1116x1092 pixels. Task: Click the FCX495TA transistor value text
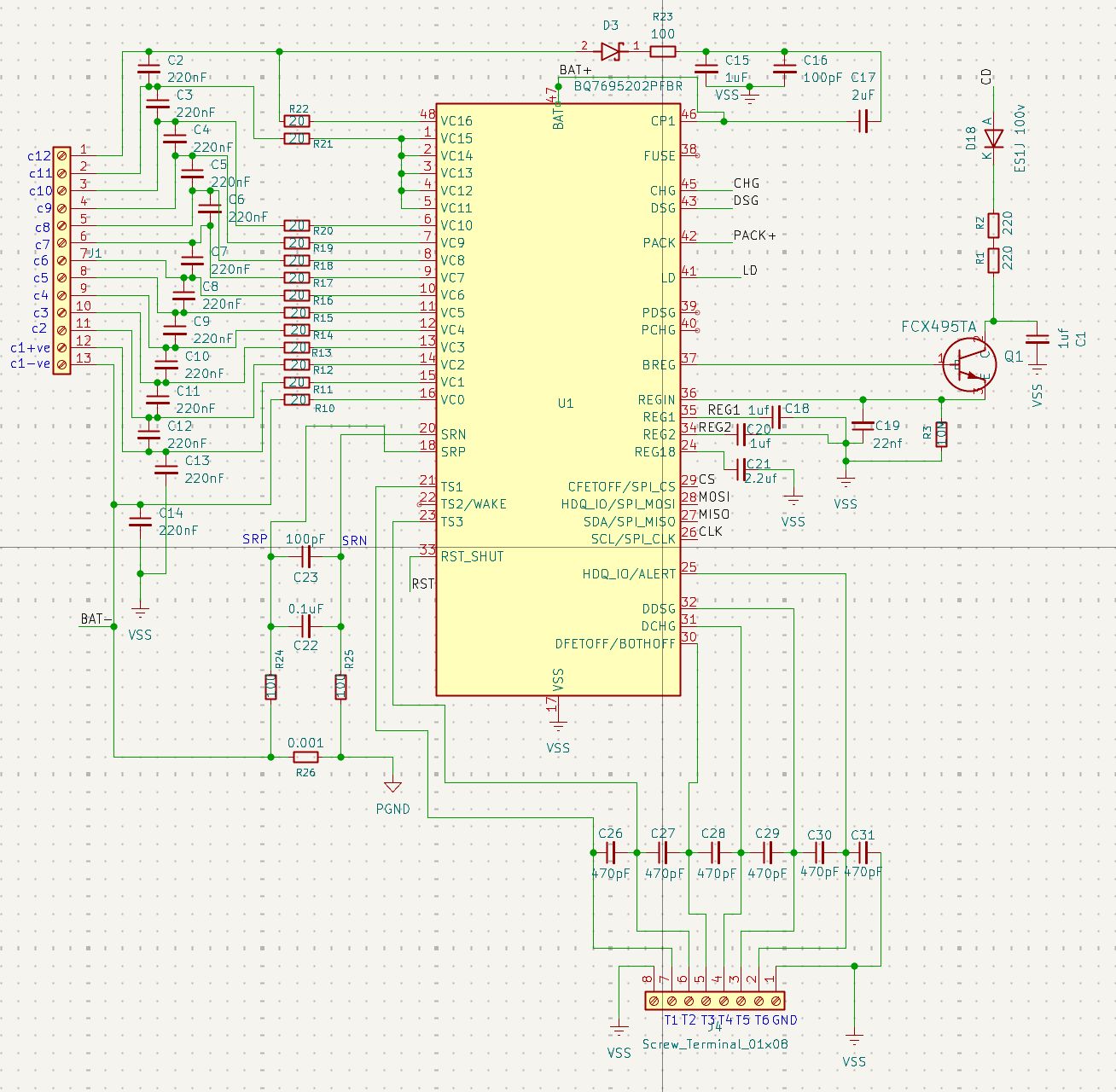point(939,327)
